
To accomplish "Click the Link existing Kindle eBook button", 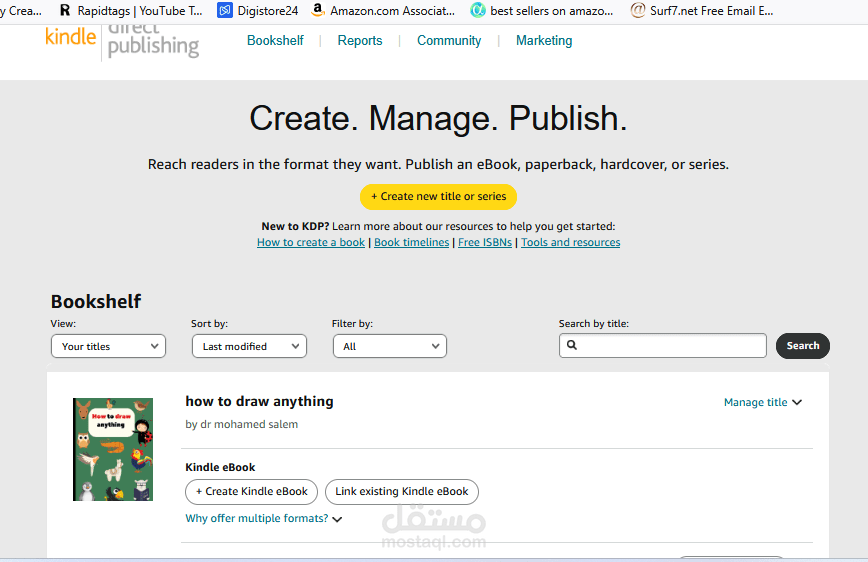I will pos(402,492).
